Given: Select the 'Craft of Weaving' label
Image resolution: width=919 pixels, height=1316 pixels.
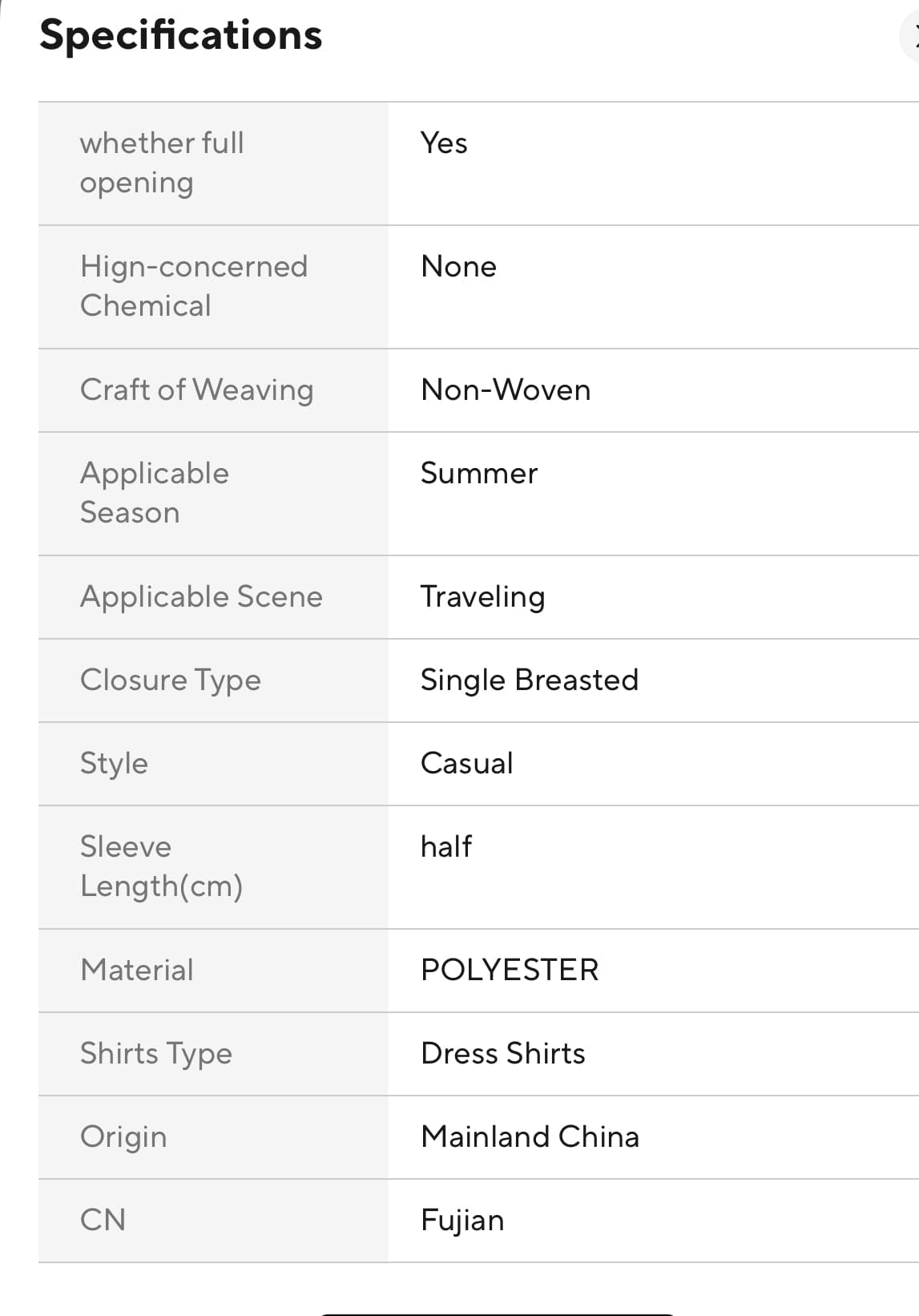Looking at the screenshot, I should click(x=196, y=390).
